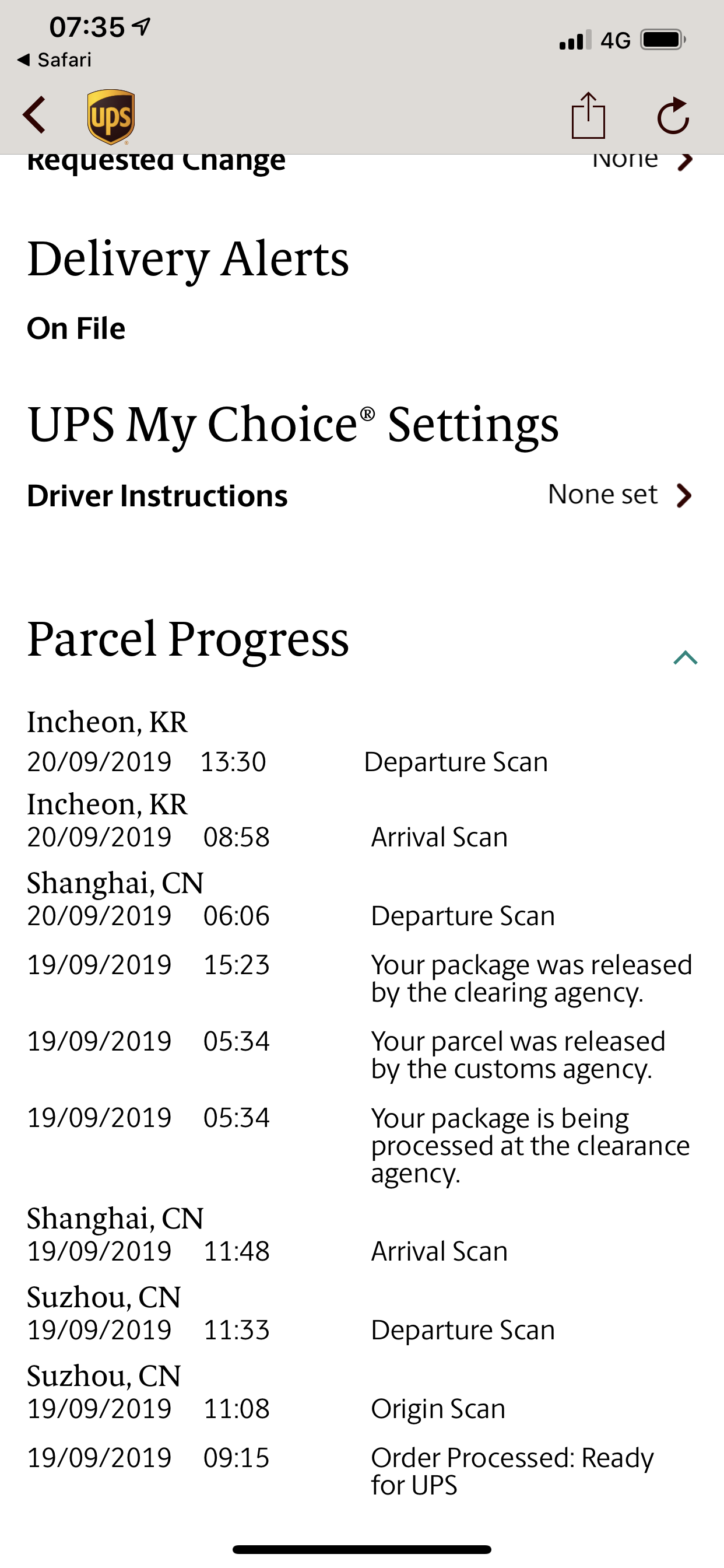Open the Driver Instructions chevron
This screenshot has height=1568, width=724.
684,495
